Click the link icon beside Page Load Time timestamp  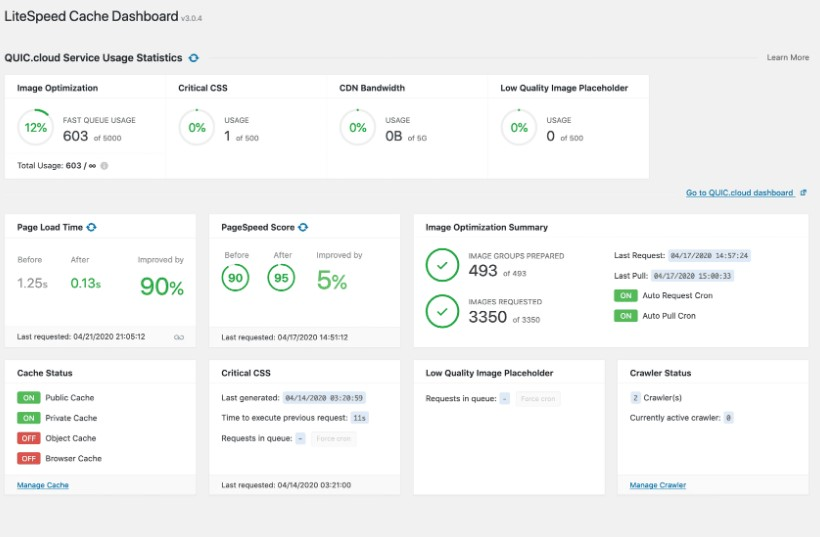pos(179,337)
